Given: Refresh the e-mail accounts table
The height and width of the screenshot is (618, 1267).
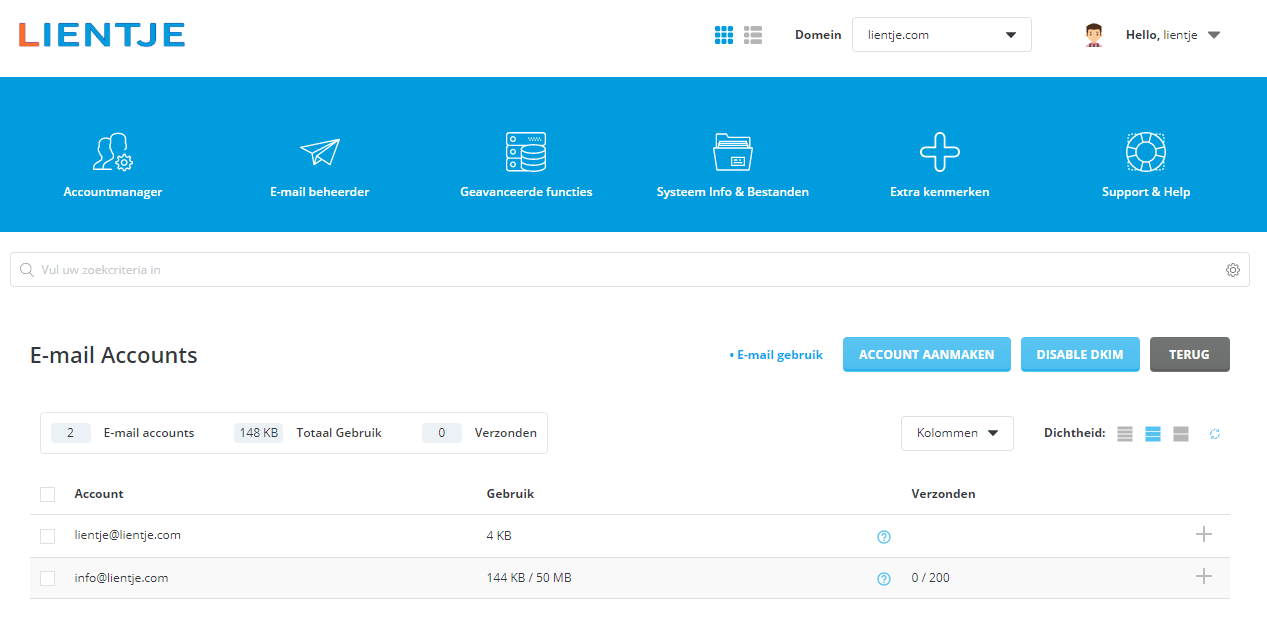Looking at the screenshot, I should (x=1215, y=434).
